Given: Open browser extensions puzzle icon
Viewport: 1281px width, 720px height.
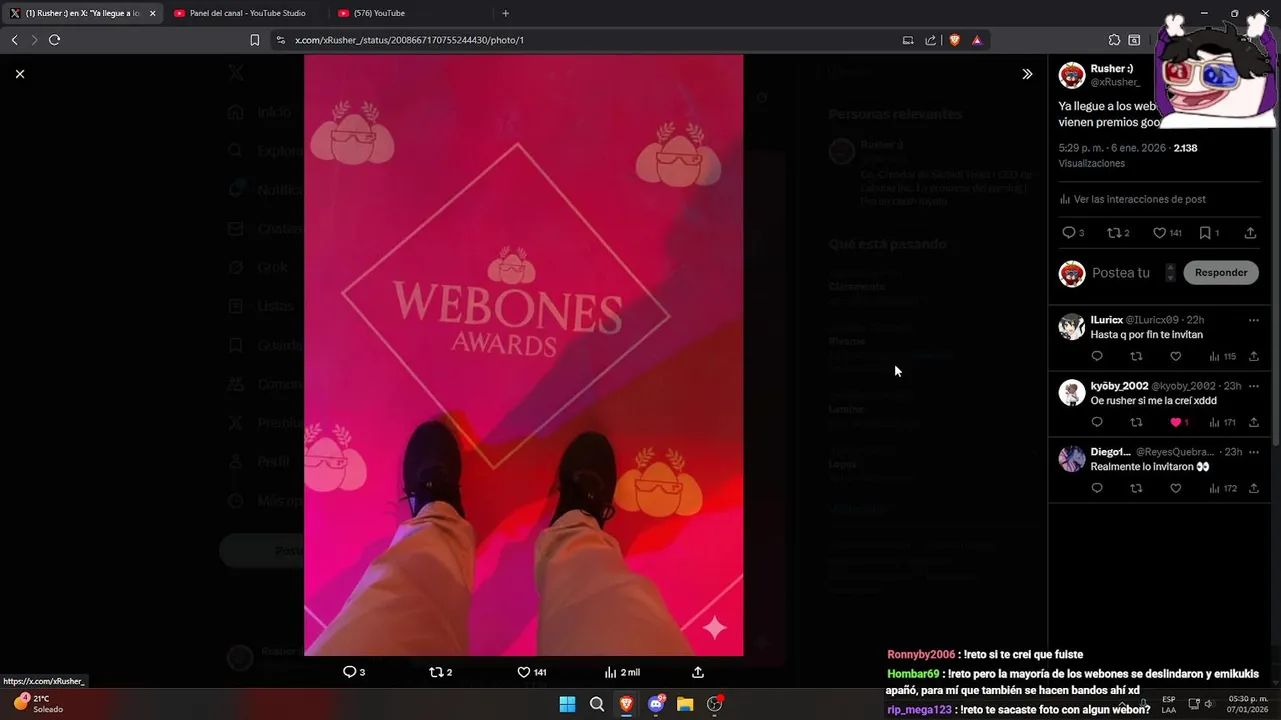Looking at the screenshot, I should 1114,40.
